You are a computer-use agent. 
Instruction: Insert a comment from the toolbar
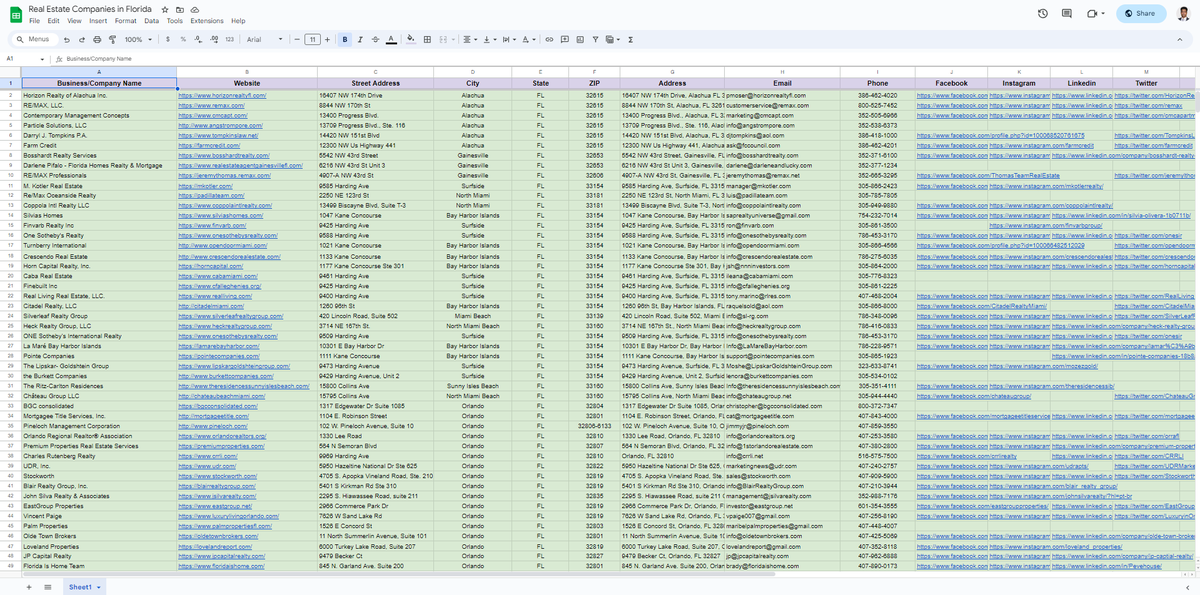pyautogui.click(x=565, y=39)
